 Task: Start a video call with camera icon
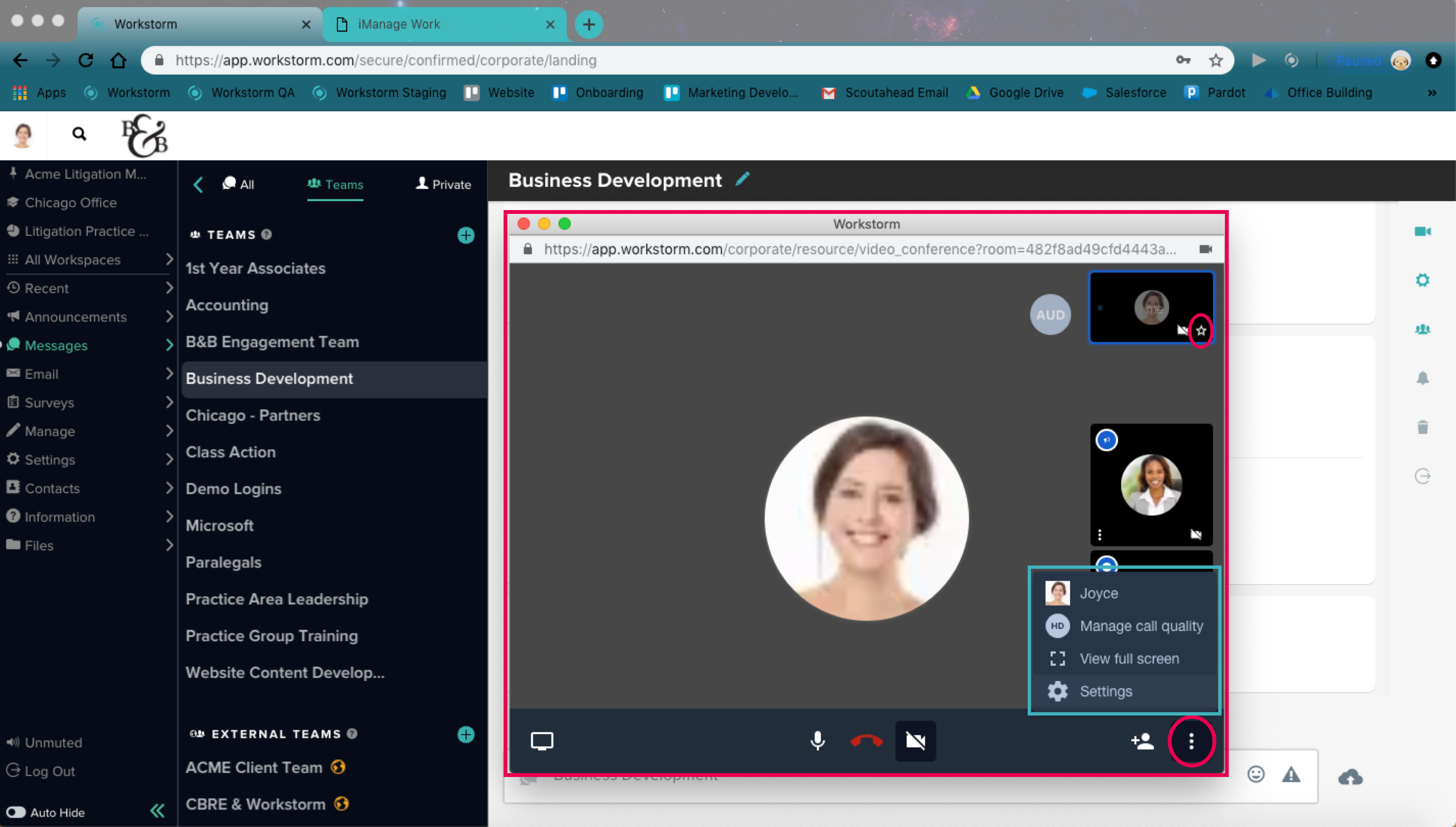coord(1422,231)
